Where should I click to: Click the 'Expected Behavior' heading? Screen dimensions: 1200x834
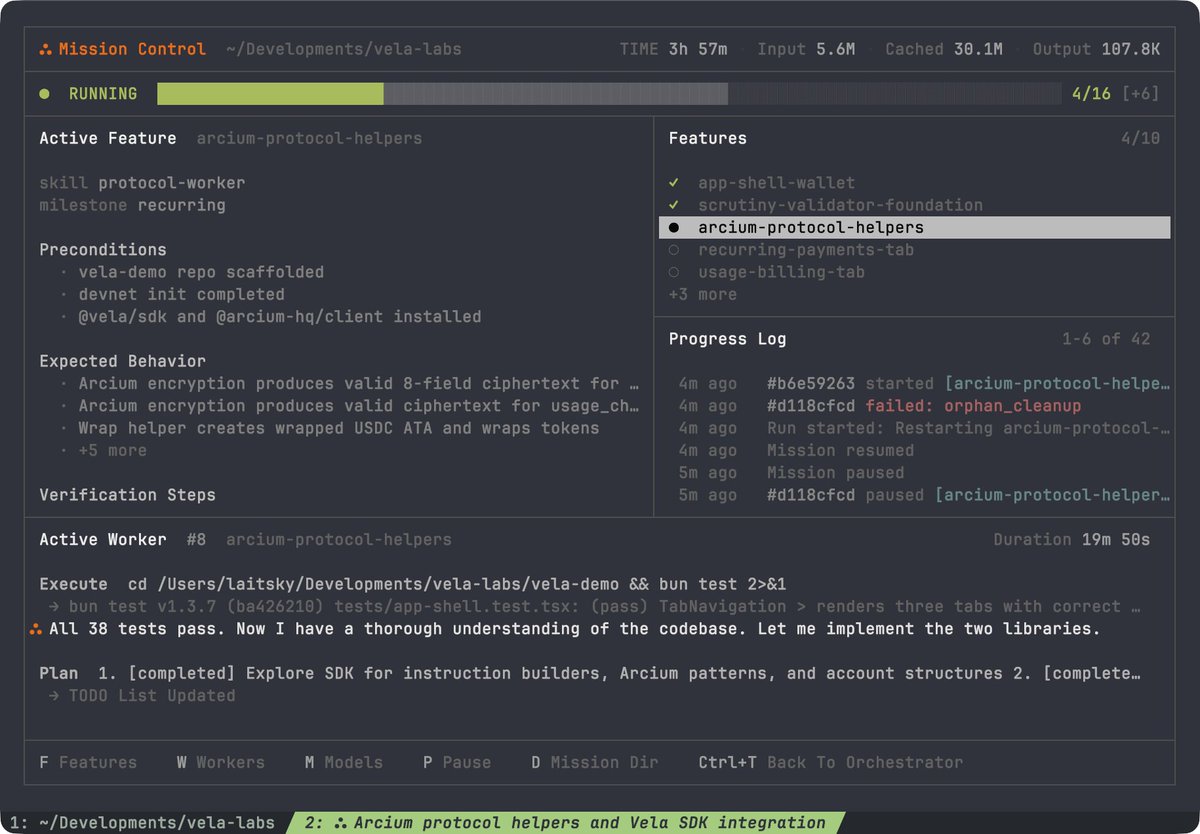coord(122,361)
